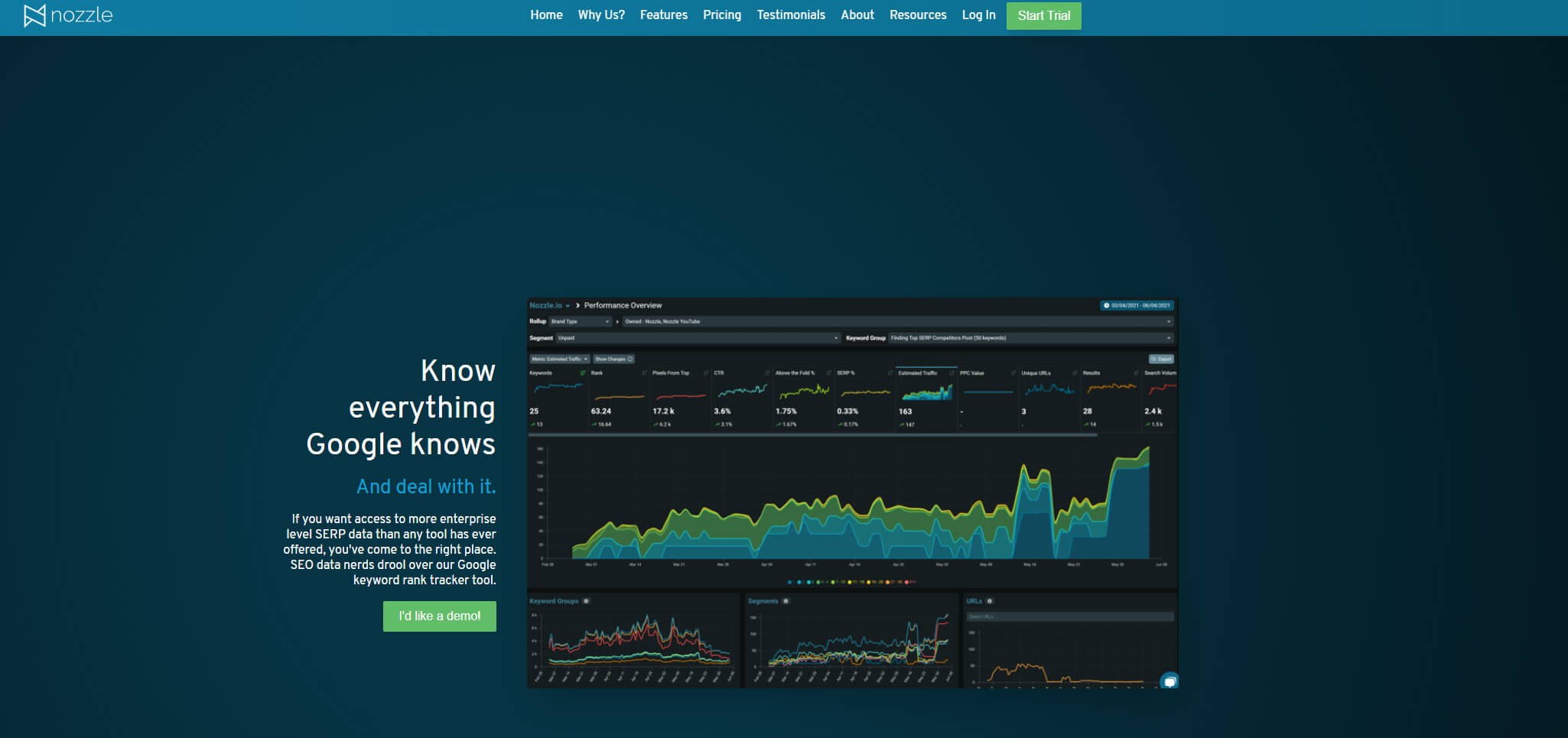Open the Testimonials nav item
This screenshot has width=1568, height=738.
pos(791,15)
